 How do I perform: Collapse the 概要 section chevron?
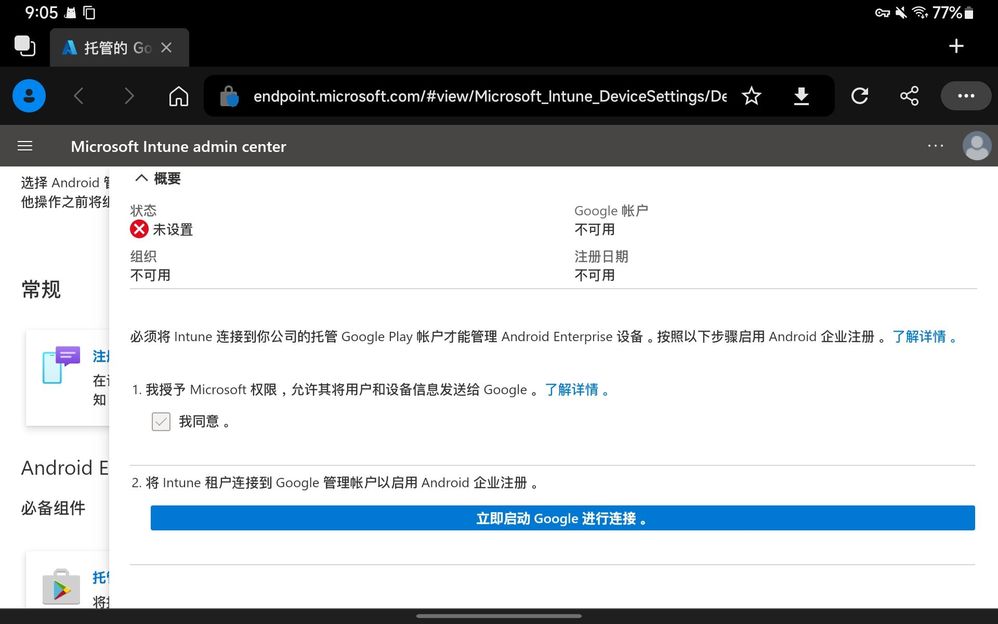point(141,178)
